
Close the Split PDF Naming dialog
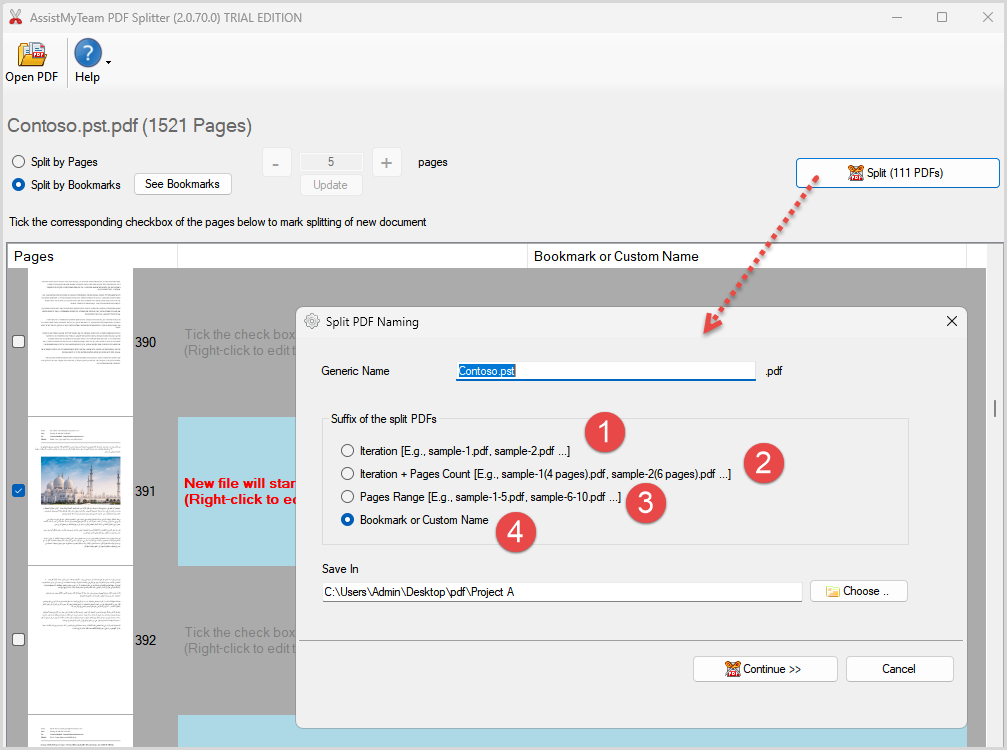[x=951, y=321]
